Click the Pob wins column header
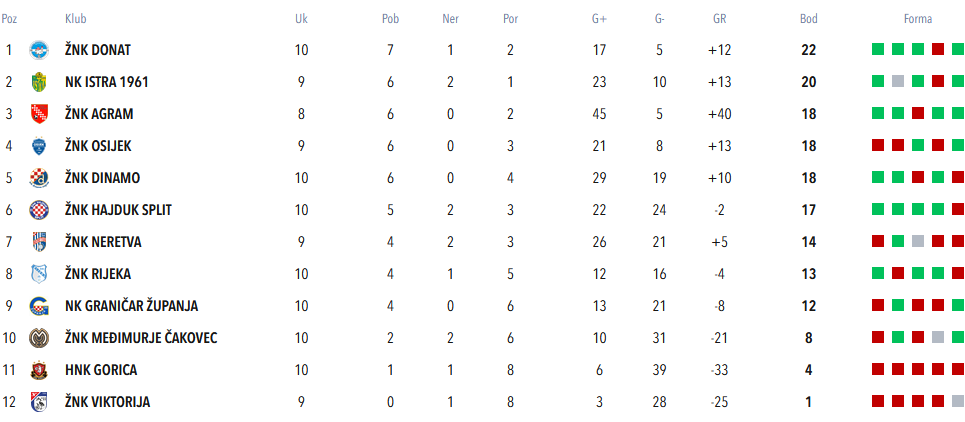Screen dimensions: 965x422 coord(390,19)
